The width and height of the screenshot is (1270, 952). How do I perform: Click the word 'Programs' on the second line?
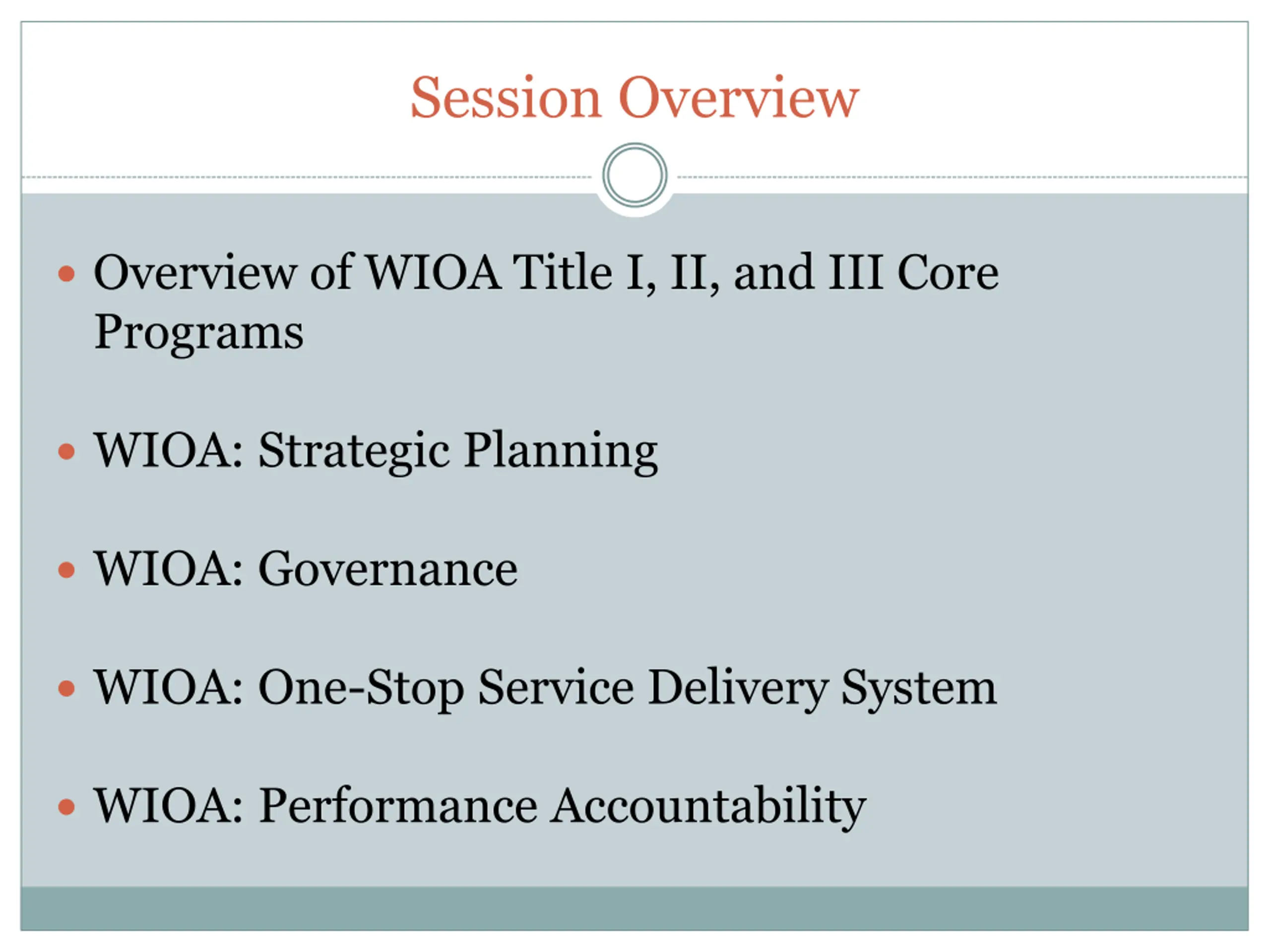pyautogui.click(x=198, y=333)
